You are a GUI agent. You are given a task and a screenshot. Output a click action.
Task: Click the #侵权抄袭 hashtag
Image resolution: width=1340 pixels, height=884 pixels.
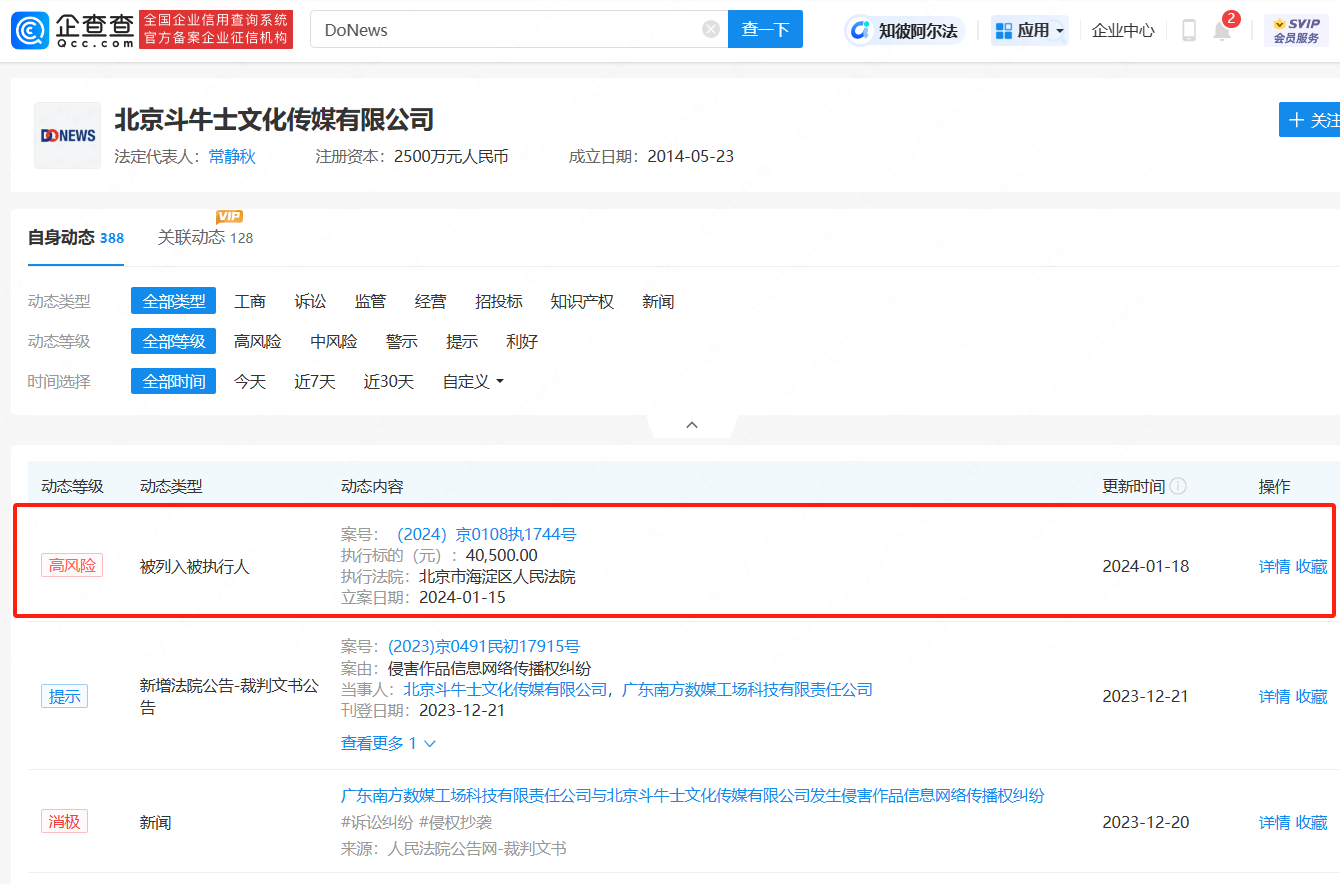(x=455, y=822)
